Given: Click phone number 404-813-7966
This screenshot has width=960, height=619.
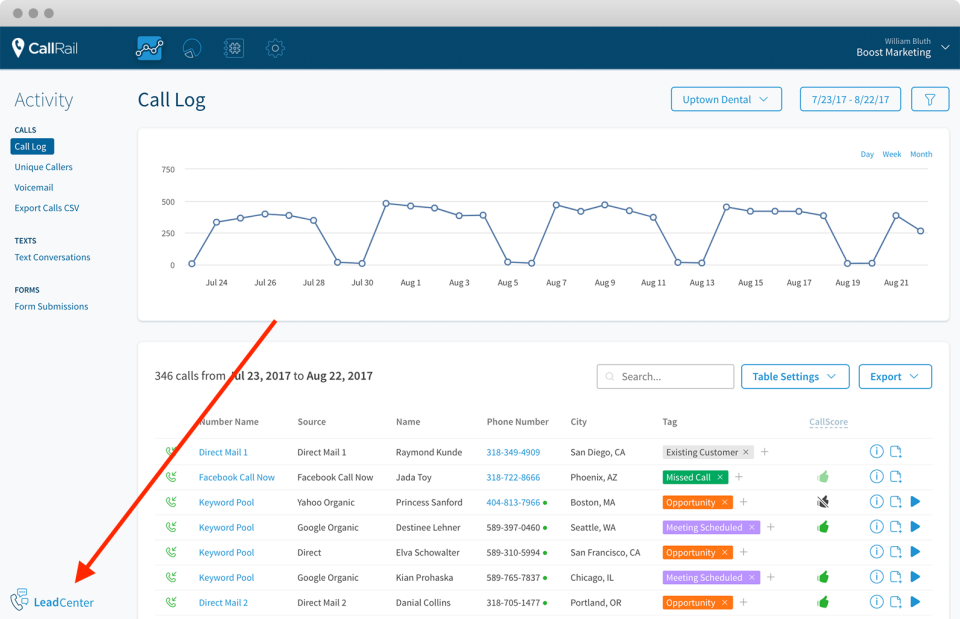Looking at the screenshot, I should (513, 502).
